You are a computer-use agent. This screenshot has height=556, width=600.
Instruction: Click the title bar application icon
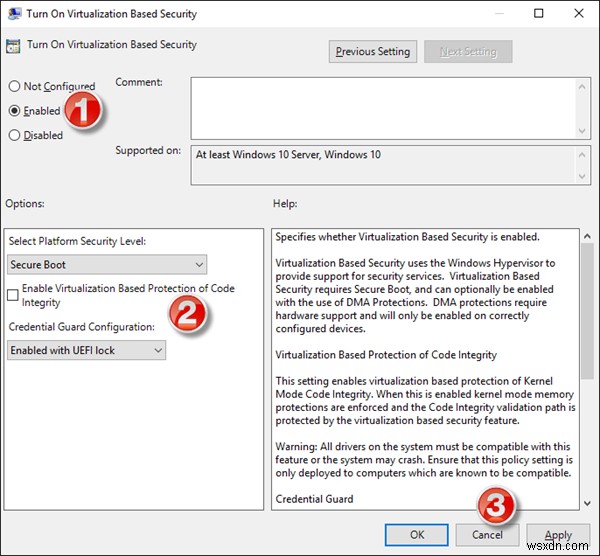tap(14, 14)
